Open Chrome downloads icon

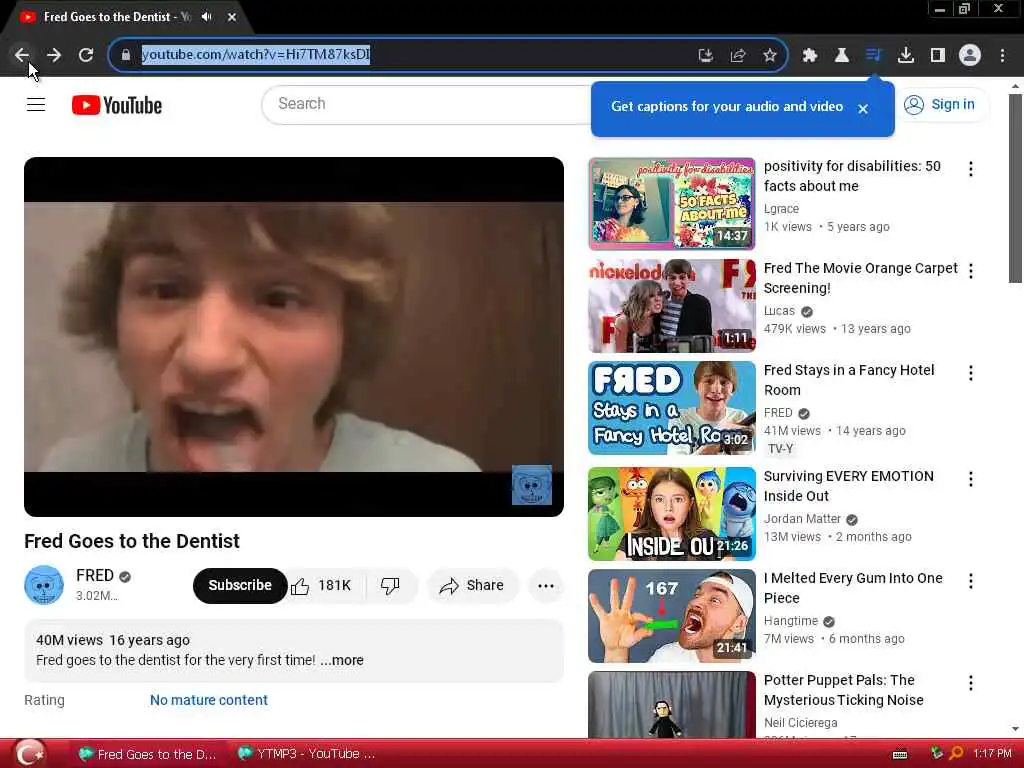pyautogui.click(x=906, y=56)
